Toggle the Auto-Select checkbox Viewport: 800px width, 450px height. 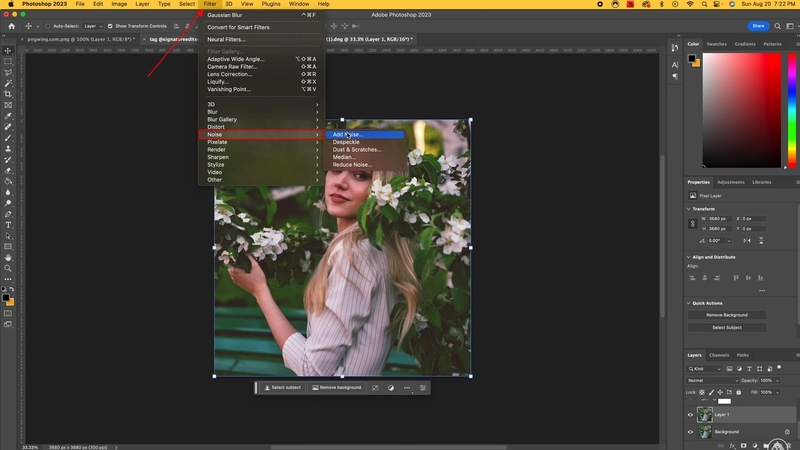click(x=49, y=26)
